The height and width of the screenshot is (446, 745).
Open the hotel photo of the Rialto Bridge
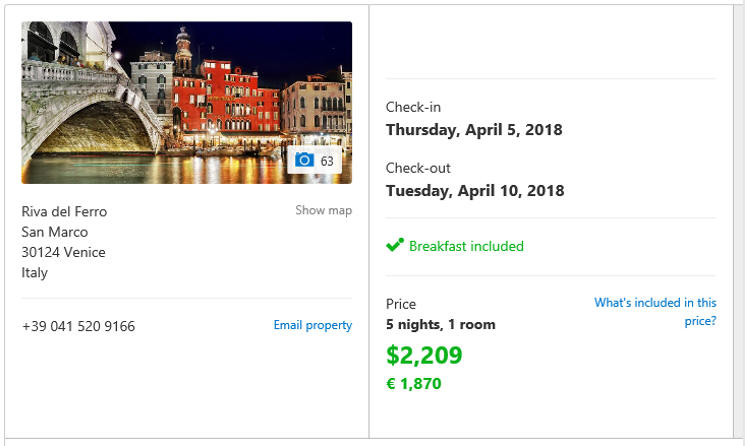(x=187, y=103)
